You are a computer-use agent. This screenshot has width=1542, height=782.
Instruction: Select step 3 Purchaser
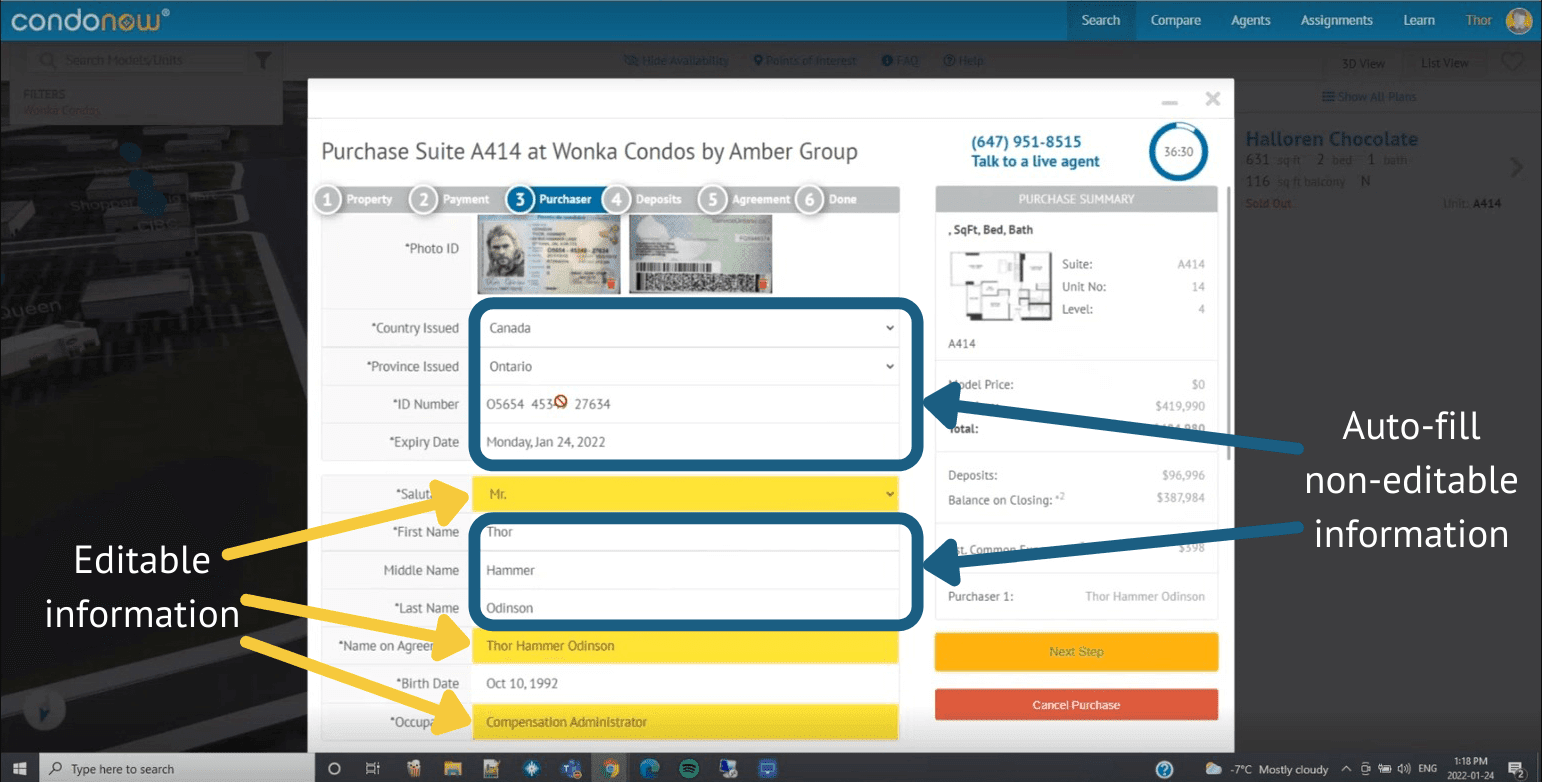click(x=552, y=199)
